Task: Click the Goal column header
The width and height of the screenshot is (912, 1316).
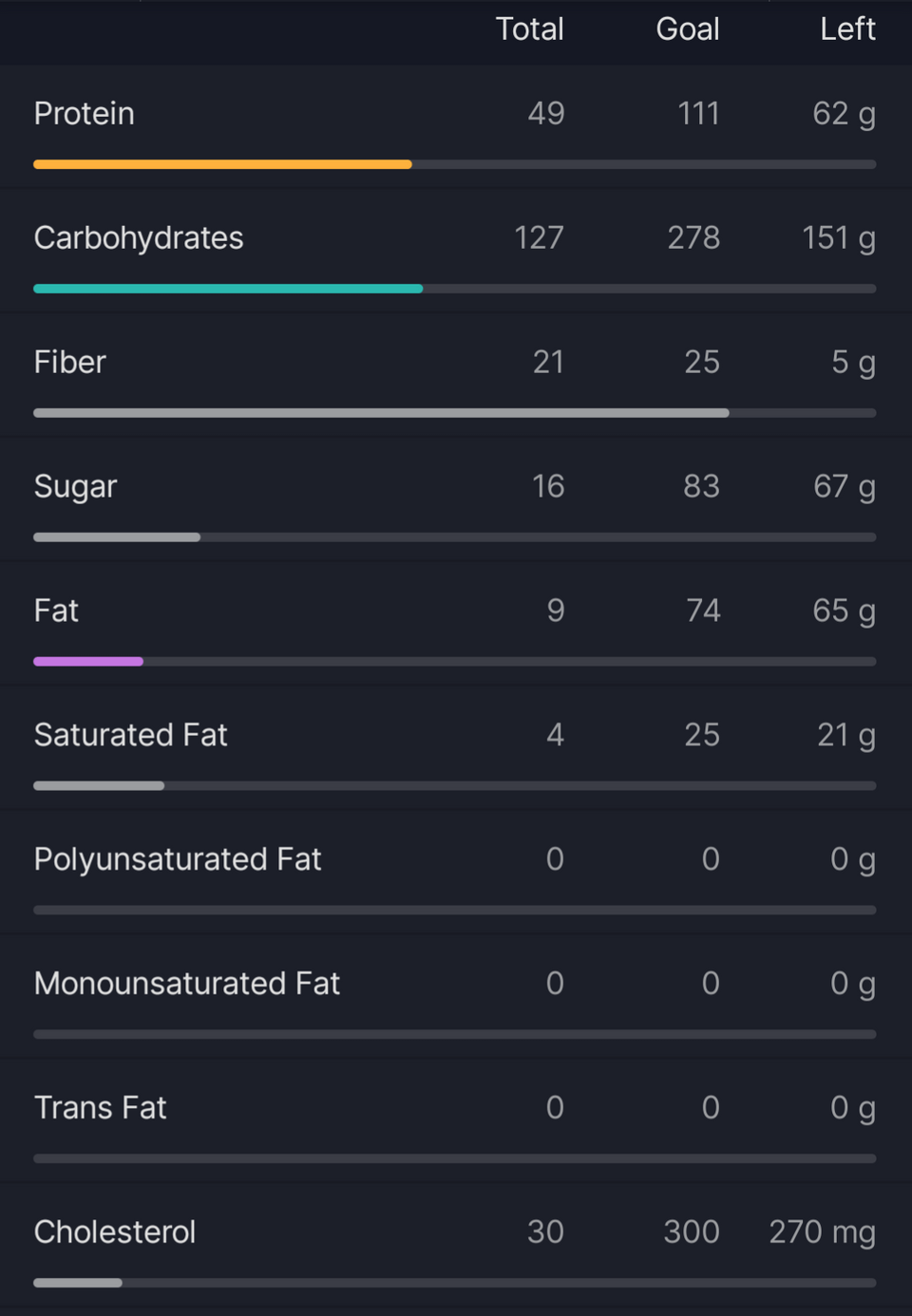Action: [x=688, y=29]
